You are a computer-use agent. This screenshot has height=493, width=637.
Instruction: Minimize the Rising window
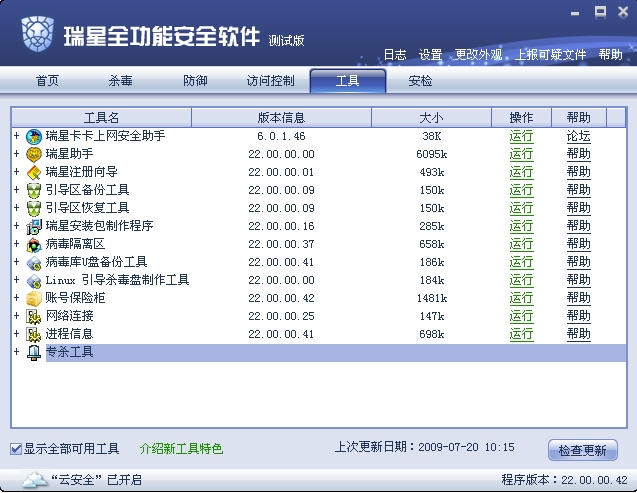click(575, 13)
